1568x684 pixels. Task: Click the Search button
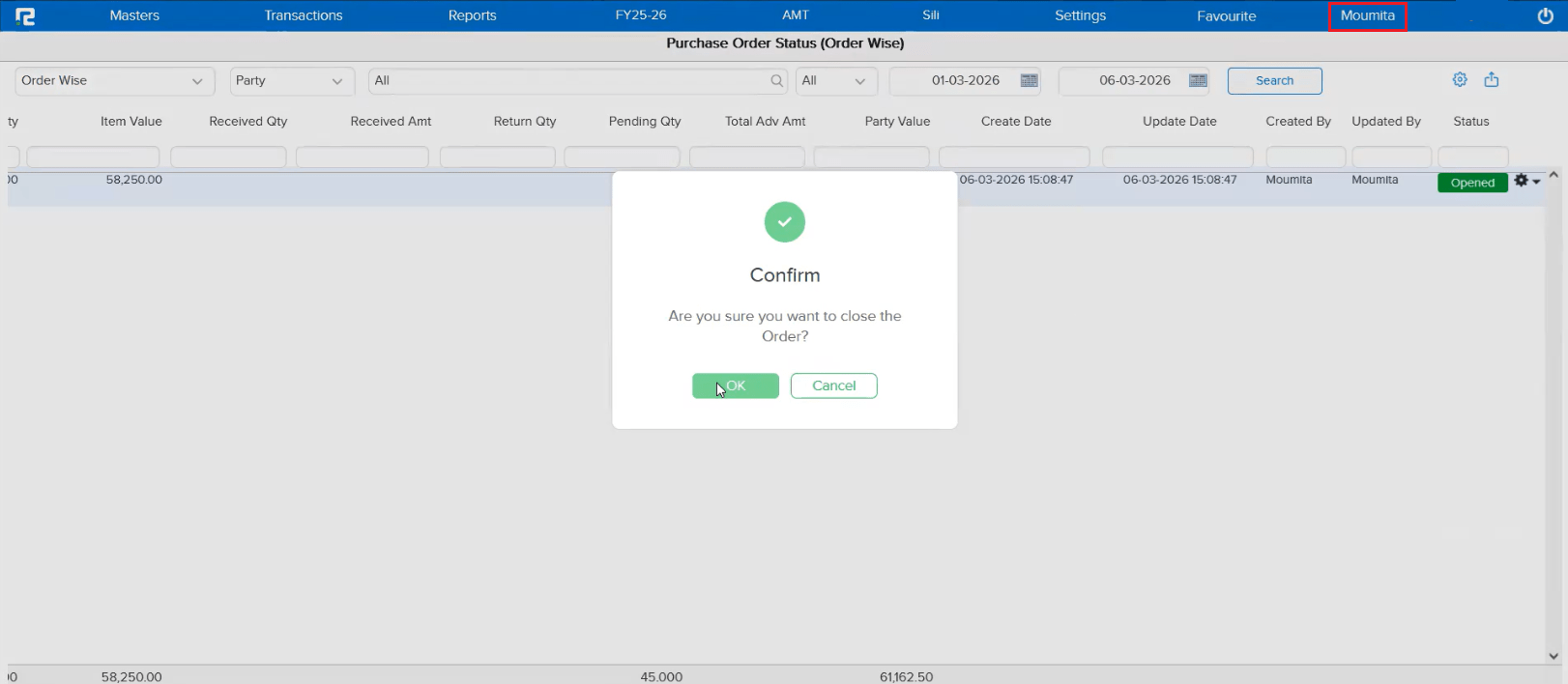(1274, 81)
